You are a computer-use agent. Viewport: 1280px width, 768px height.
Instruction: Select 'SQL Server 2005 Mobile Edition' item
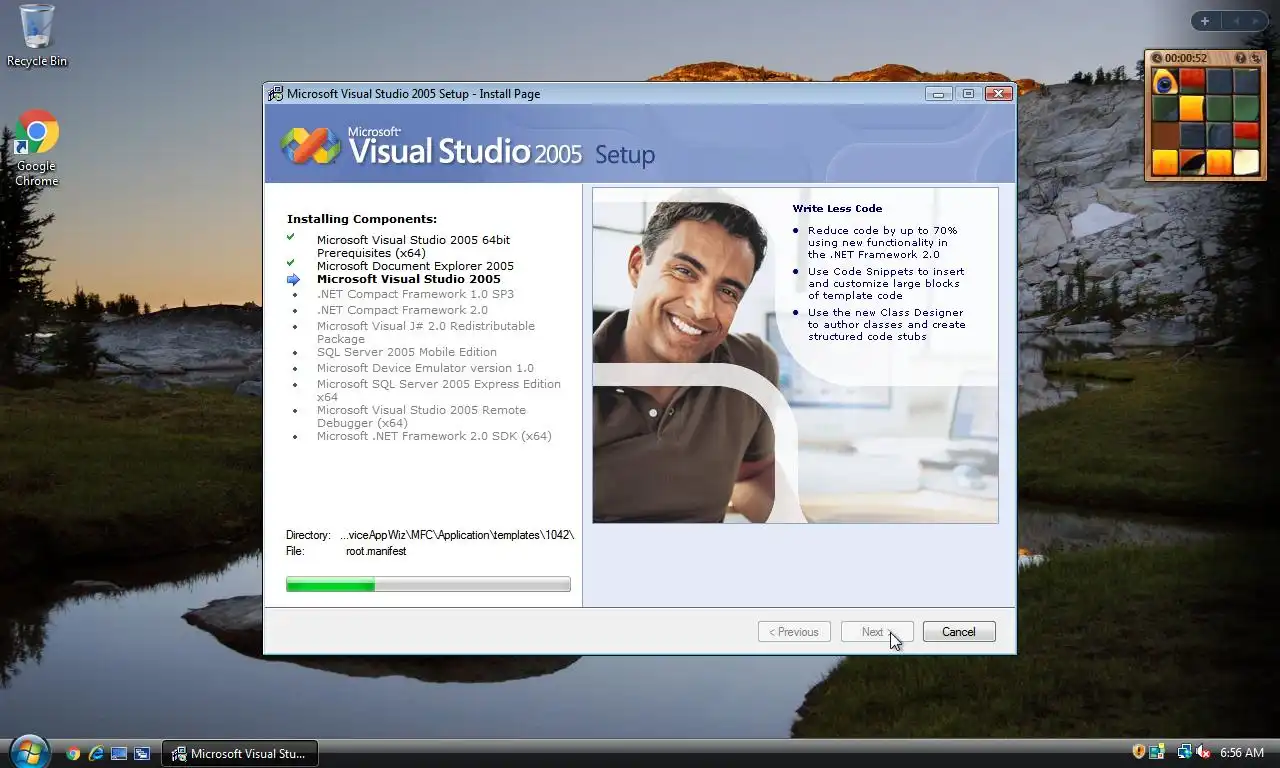(407, 352)
